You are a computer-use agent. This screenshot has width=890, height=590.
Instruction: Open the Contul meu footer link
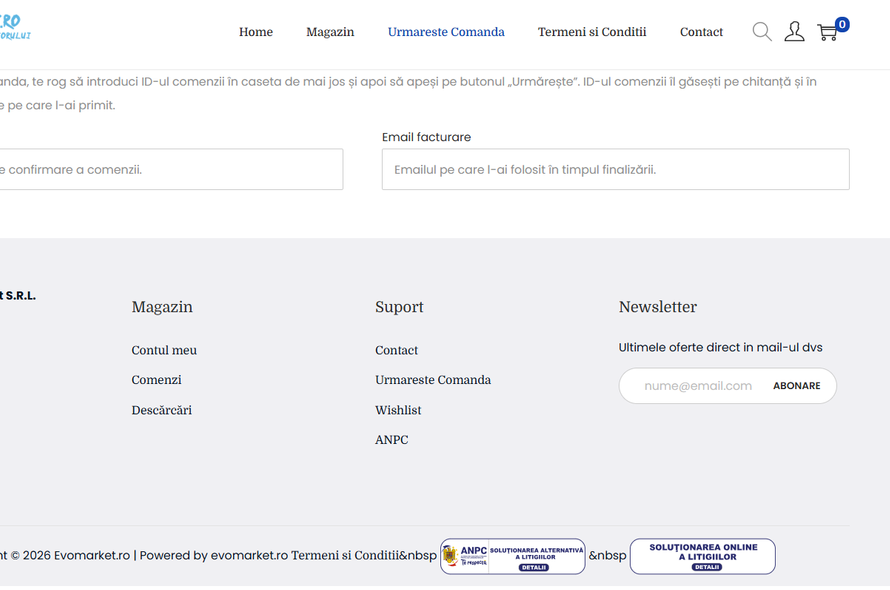[x=164, y=350]
